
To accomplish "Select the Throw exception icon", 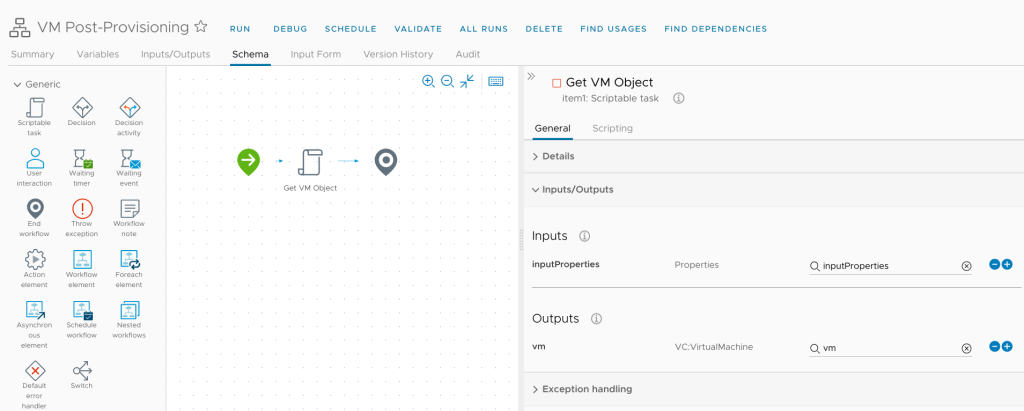I will click(x=82, y=208).
